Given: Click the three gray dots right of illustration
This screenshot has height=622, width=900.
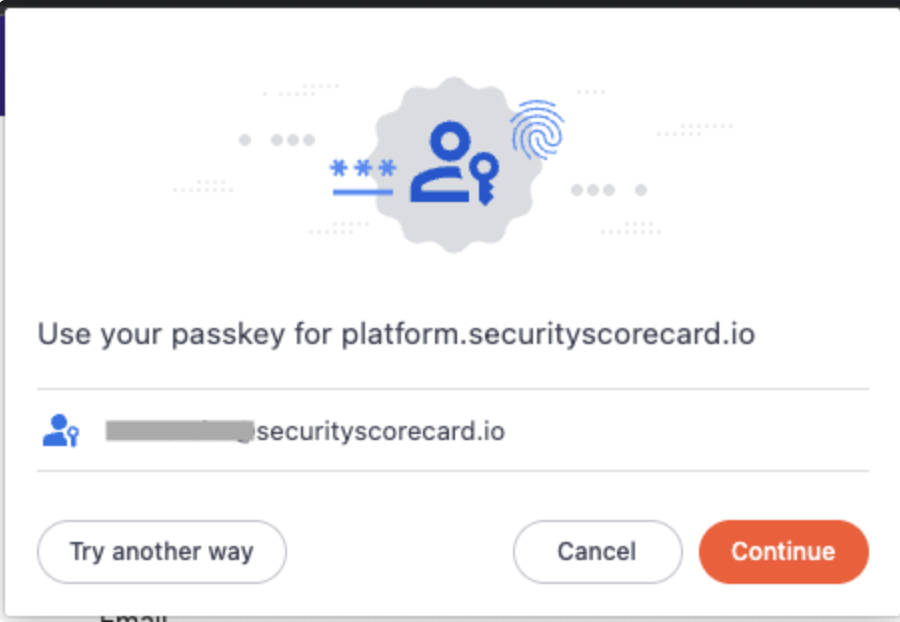Looking at the screenshot, I should pos(592,189).
